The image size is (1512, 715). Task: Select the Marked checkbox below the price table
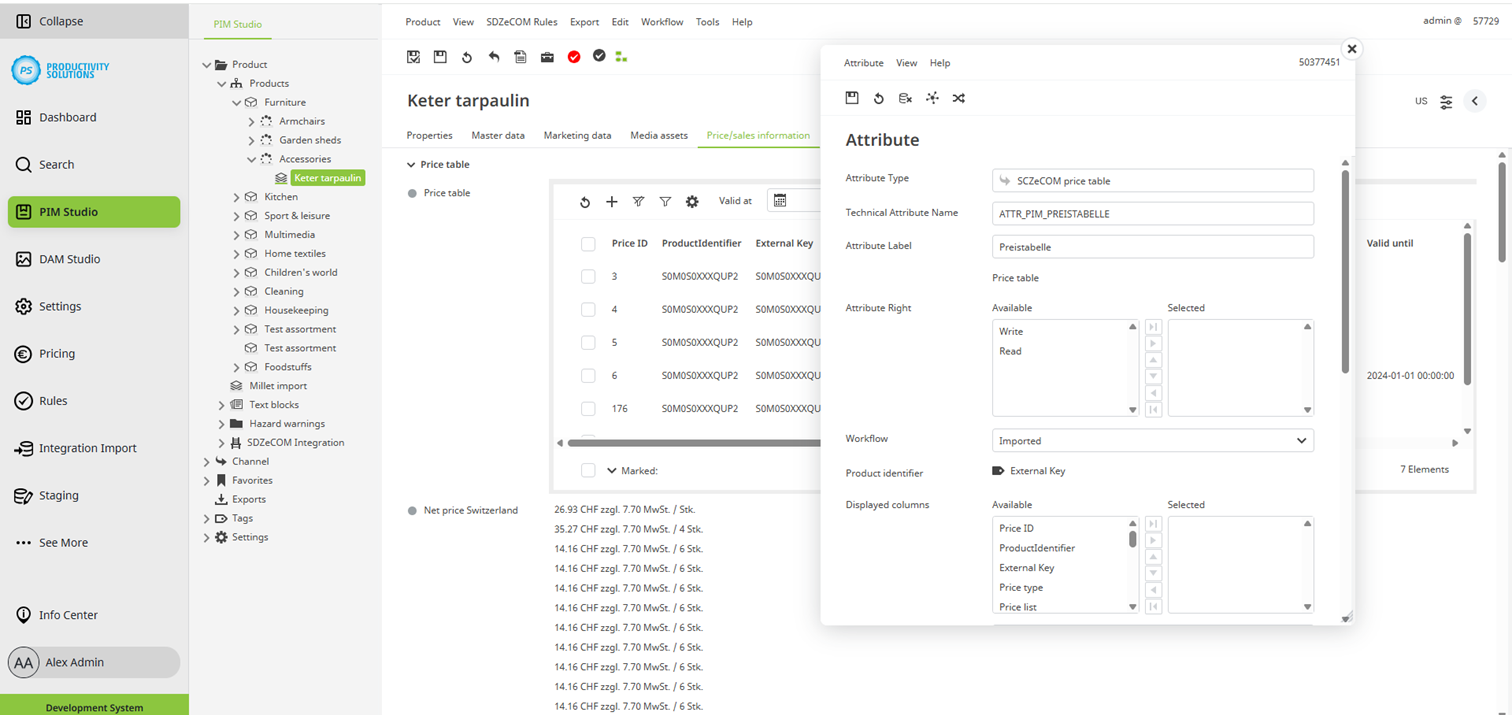[x=588, y=470]
